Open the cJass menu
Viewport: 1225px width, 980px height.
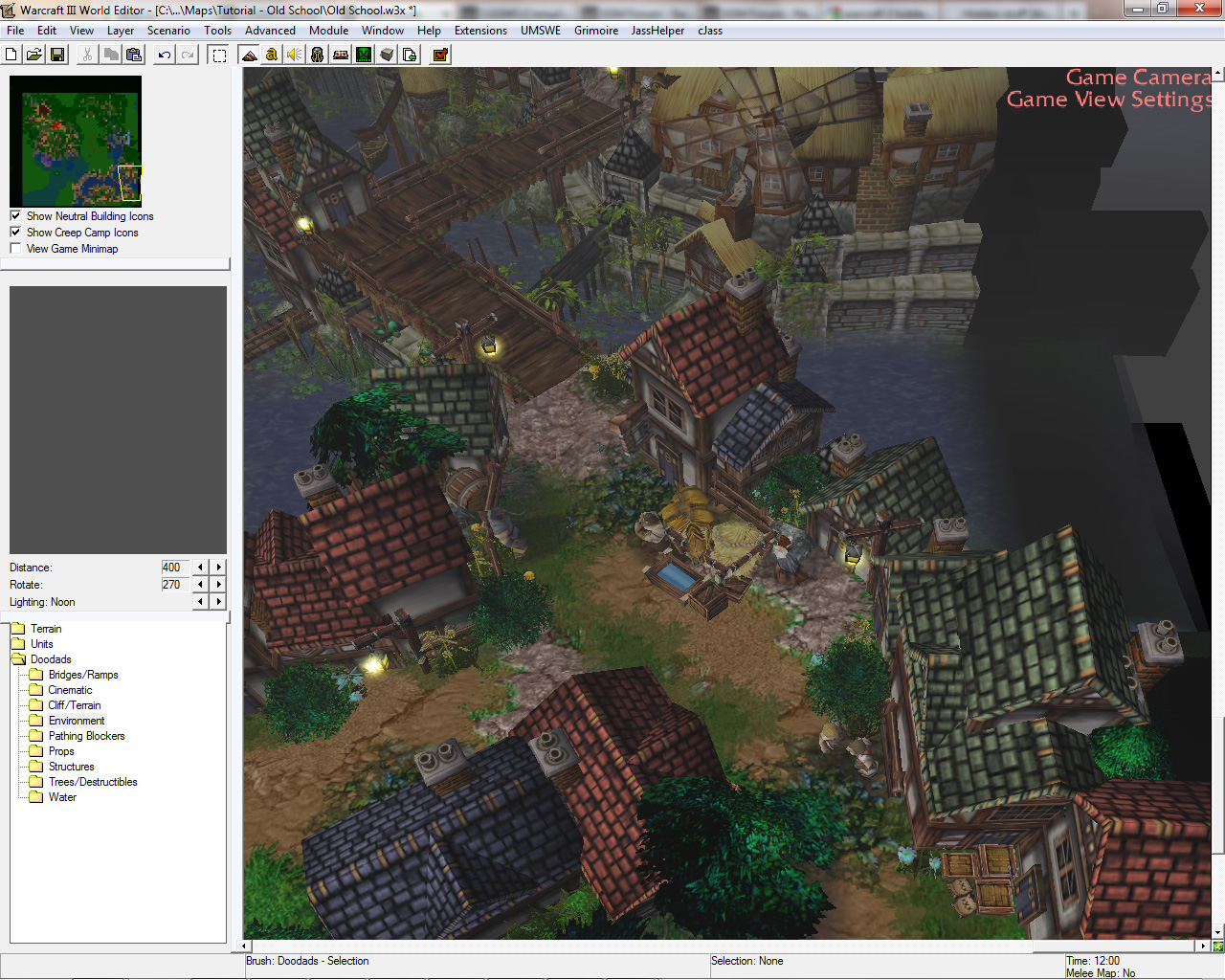coord(710,31)
